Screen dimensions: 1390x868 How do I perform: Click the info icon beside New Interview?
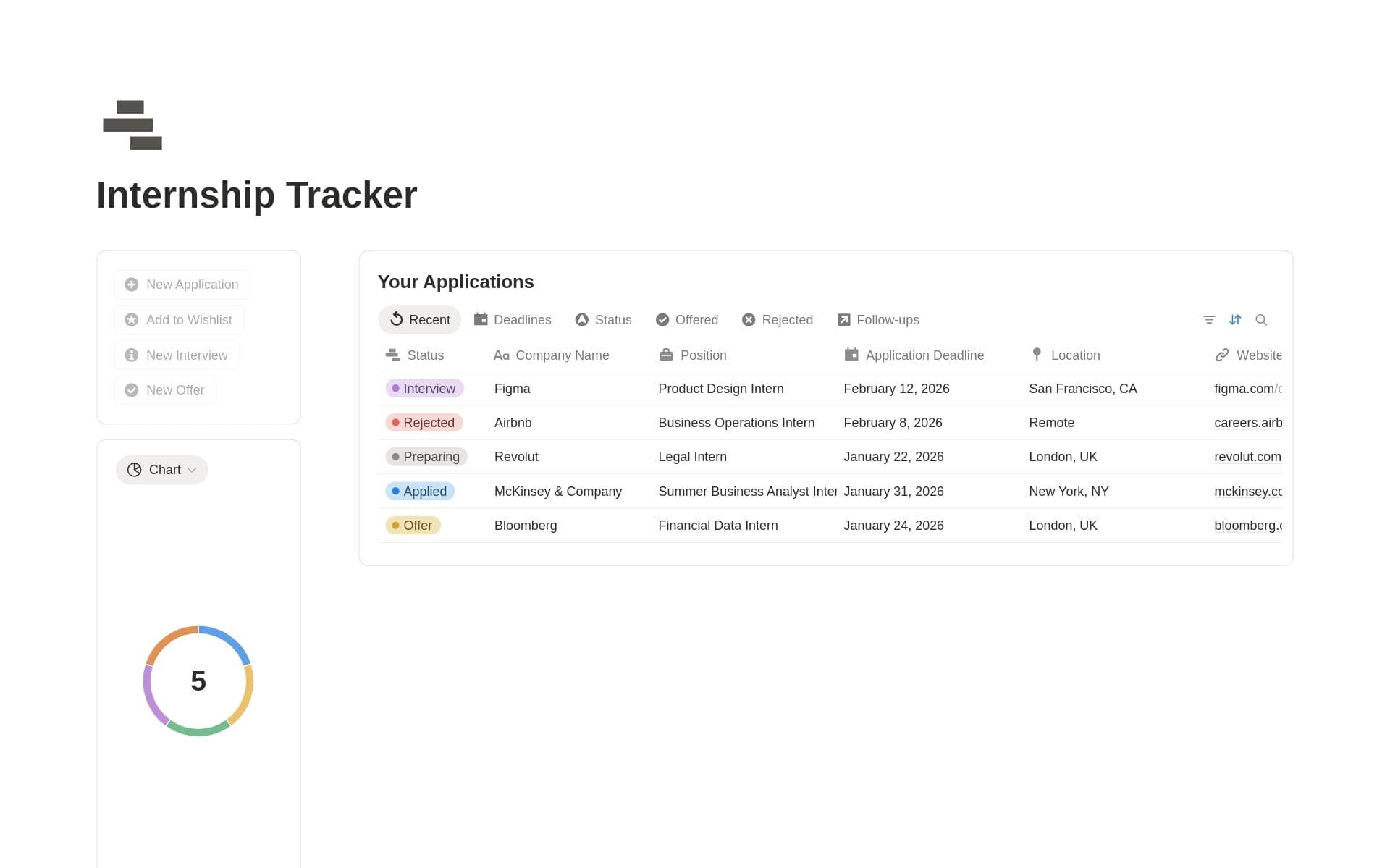(131, 355)
